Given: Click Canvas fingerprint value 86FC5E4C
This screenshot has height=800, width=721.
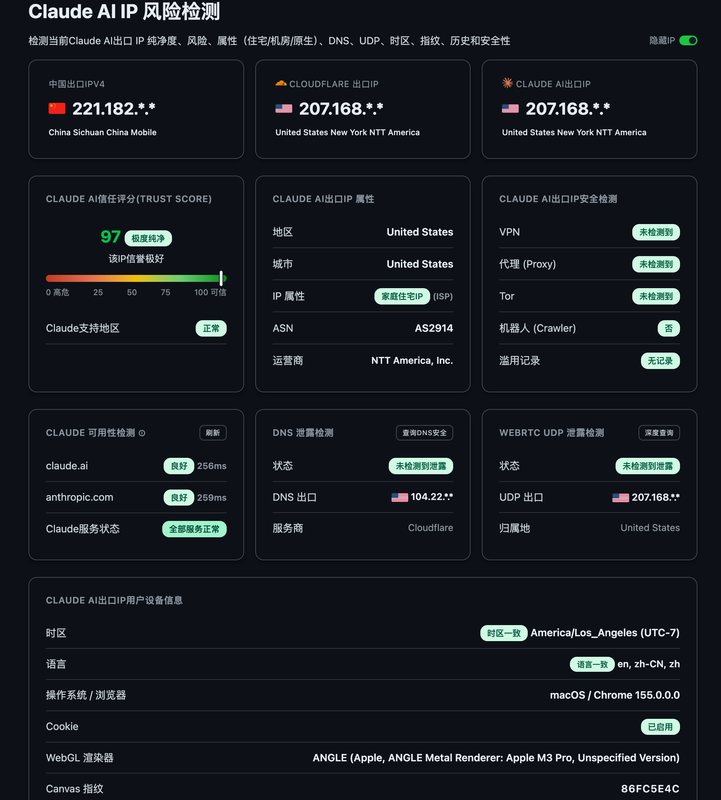Looking at the screenshot, I should pyautogui.click(x=650, y=789).
